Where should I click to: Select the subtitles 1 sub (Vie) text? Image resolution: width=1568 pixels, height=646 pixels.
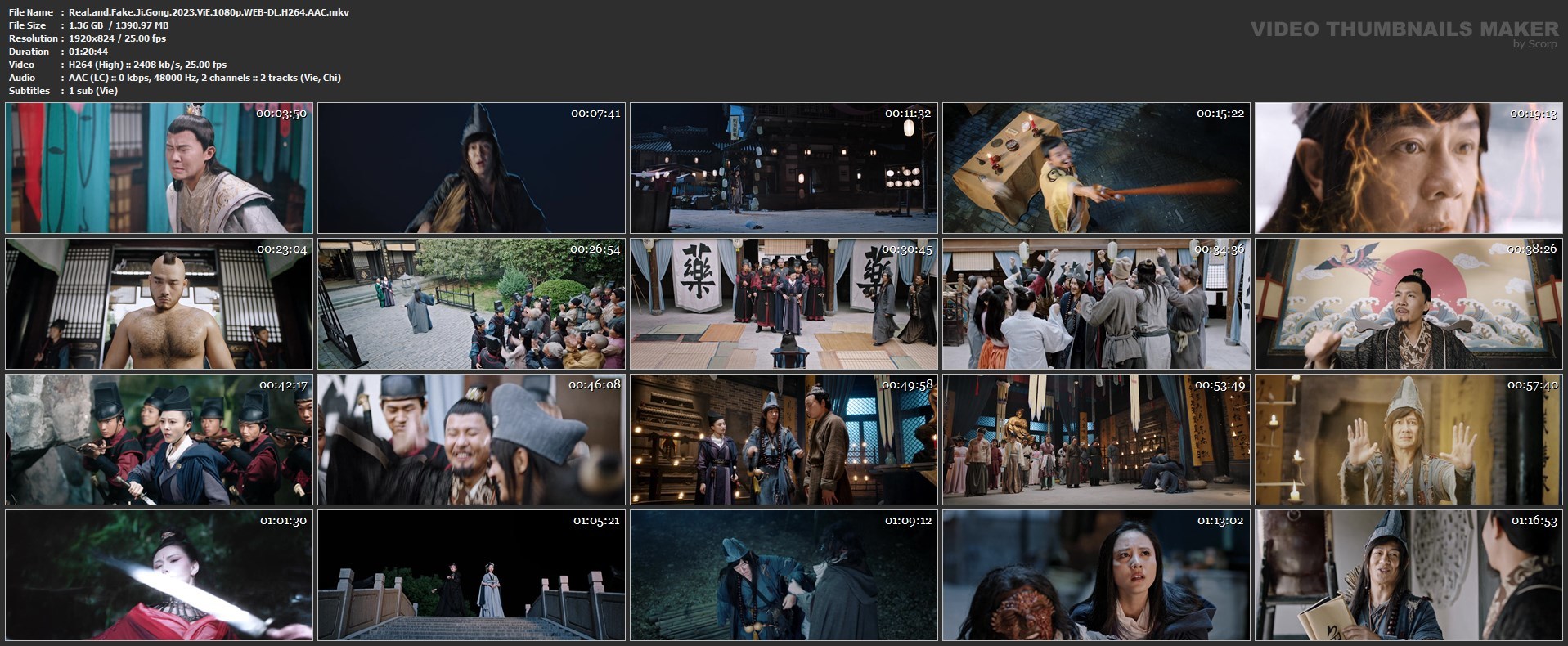tap(93, 91)
